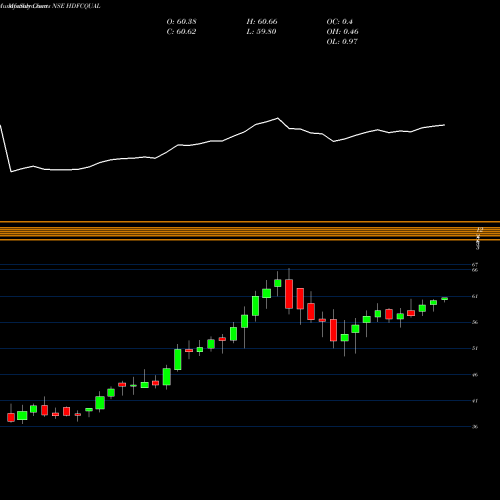Click the 67 price axis label
500x500 pixels.
(475, 265)
